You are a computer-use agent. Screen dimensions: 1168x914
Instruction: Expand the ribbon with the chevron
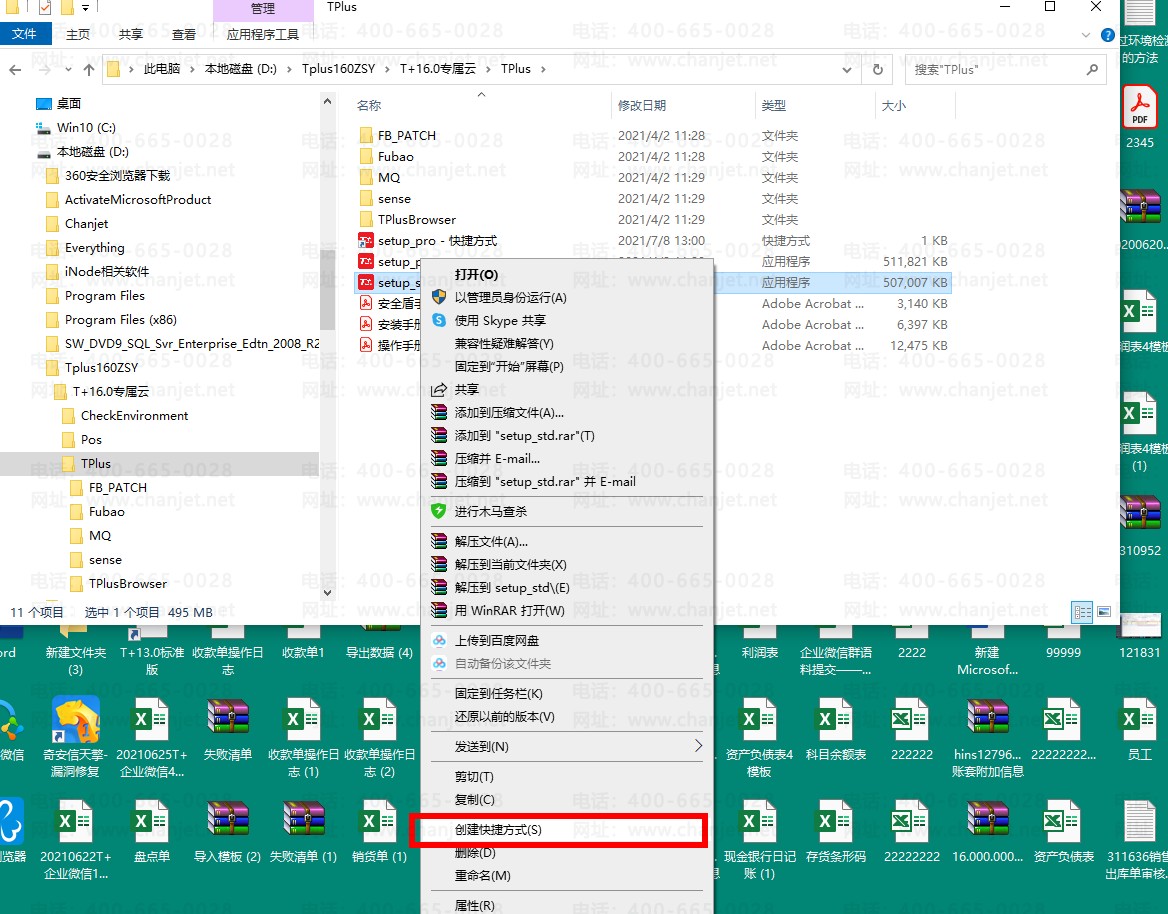point(1085,35)
